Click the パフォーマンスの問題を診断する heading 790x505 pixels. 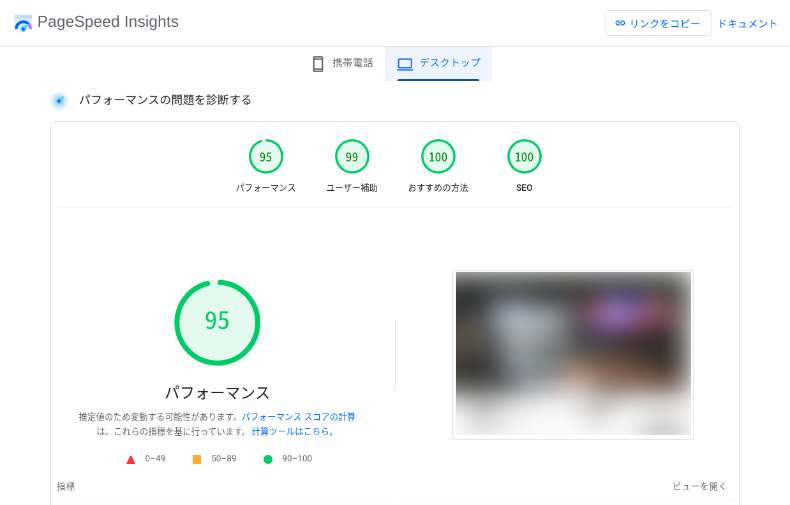pos(165,100)
